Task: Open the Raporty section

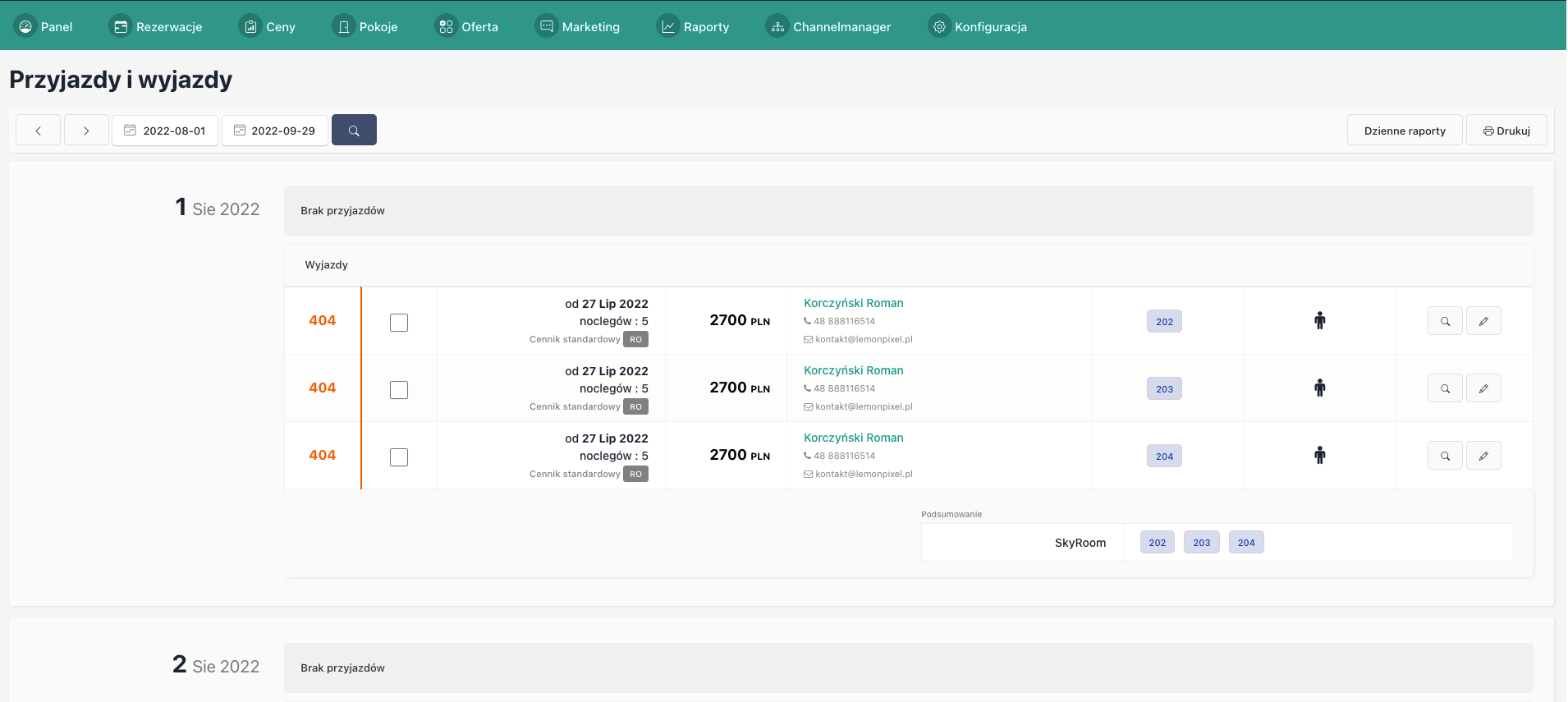Action: pyautogui.click(x=694, y=26)
